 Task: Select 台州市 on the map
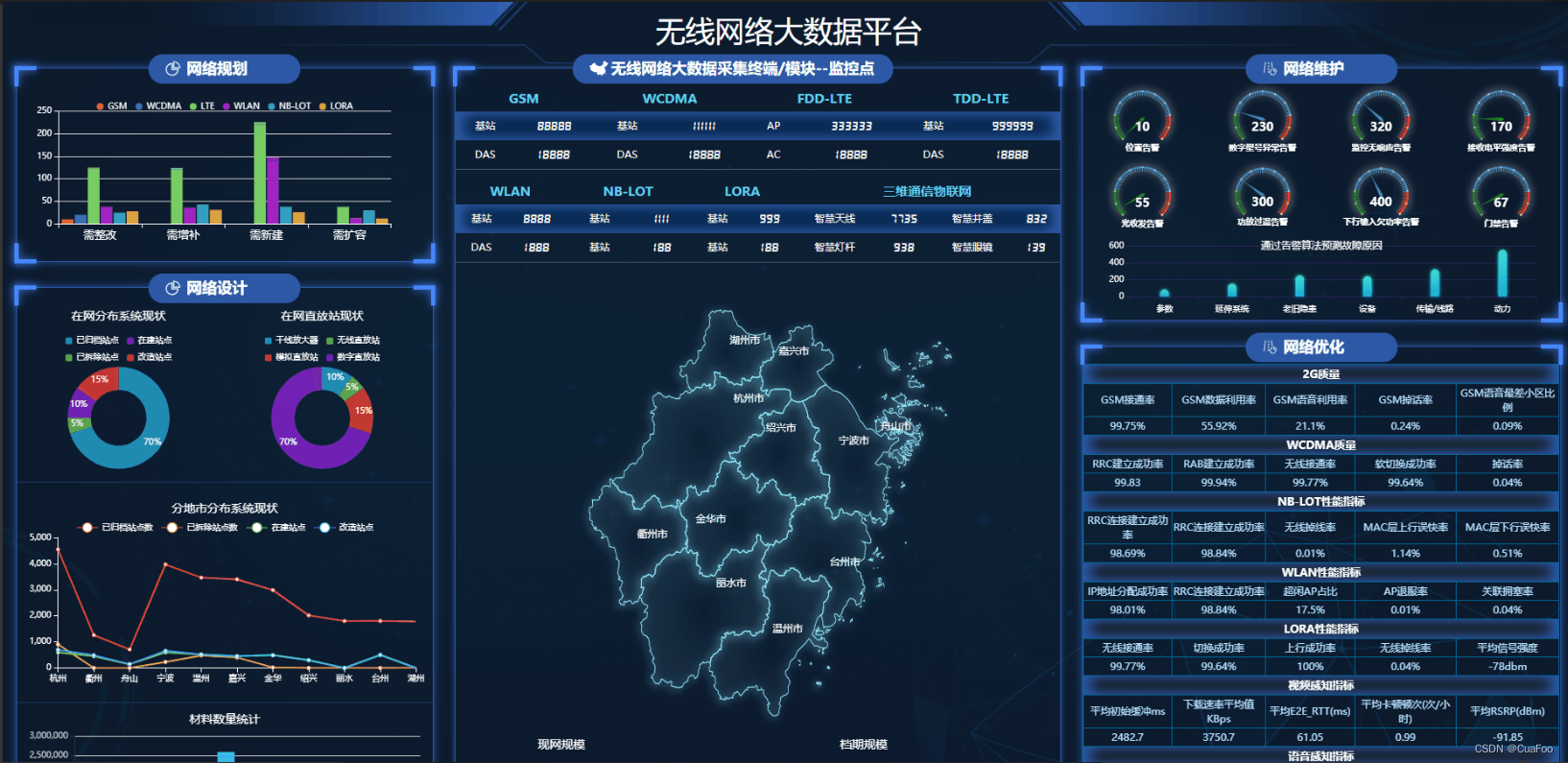point(845,561)
